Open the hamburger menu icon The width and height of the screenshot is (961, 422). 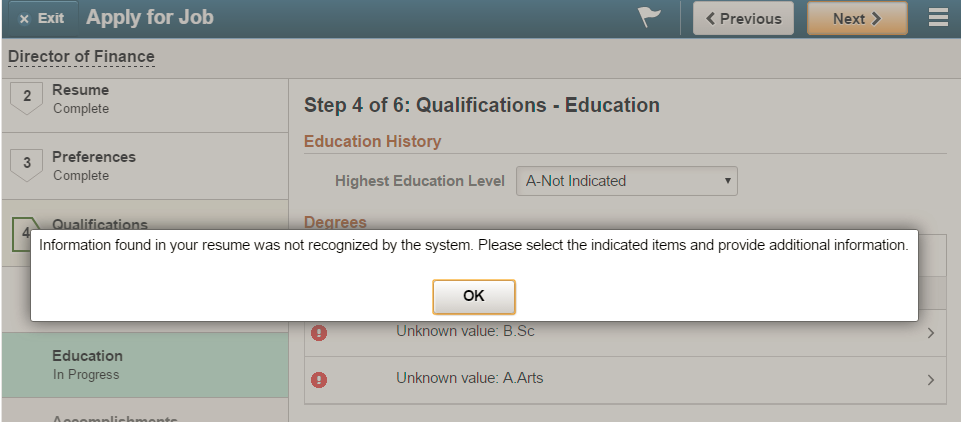(938, 18)
